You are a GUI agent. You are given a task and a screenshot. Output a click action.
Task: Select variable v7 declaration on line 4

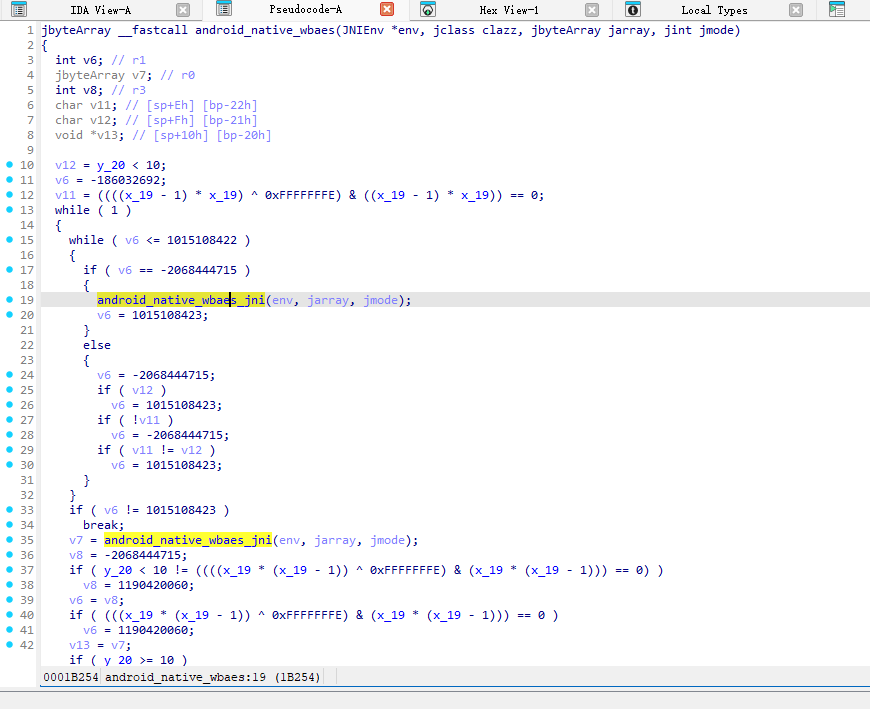tap(141, 75)
